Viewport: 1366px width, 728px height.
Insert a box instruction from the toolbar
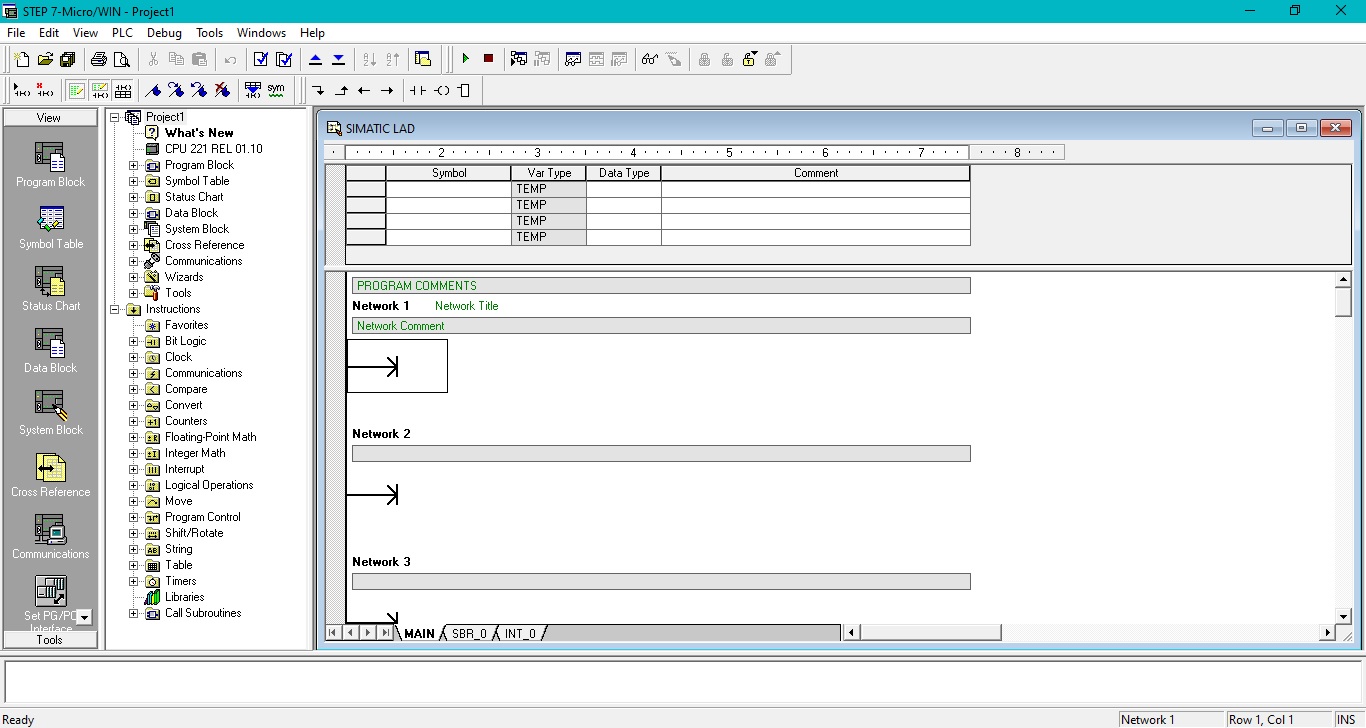click(463, 90)
